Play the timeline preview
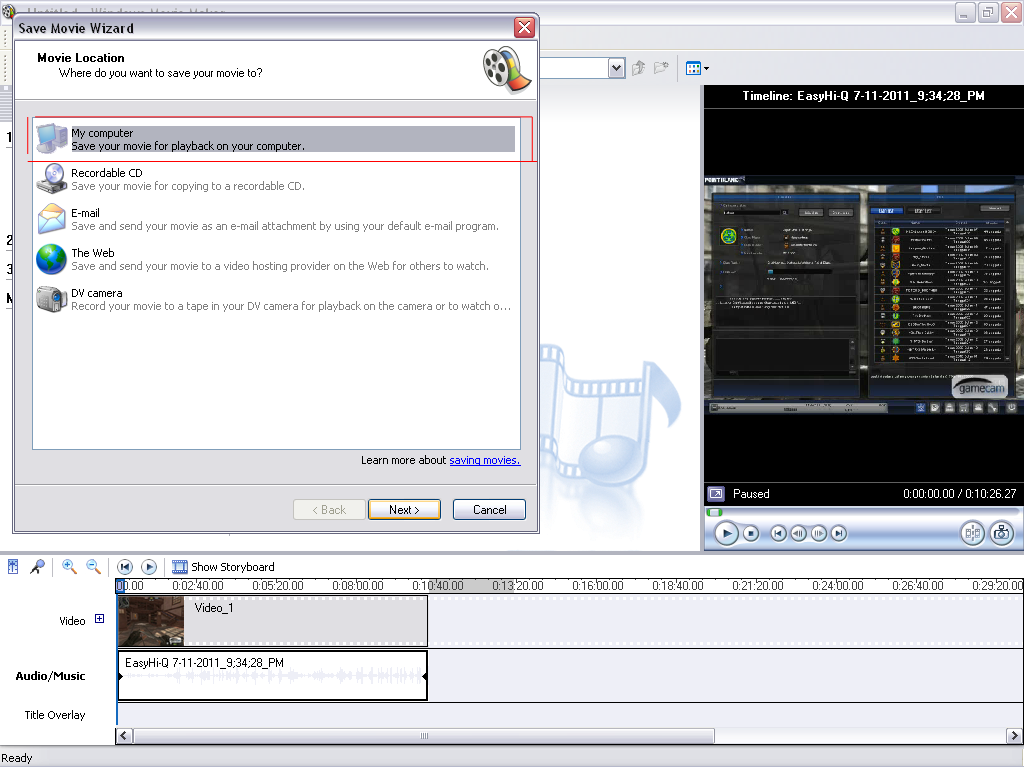Screen dimensions: 1024x768 coord(726,534)
